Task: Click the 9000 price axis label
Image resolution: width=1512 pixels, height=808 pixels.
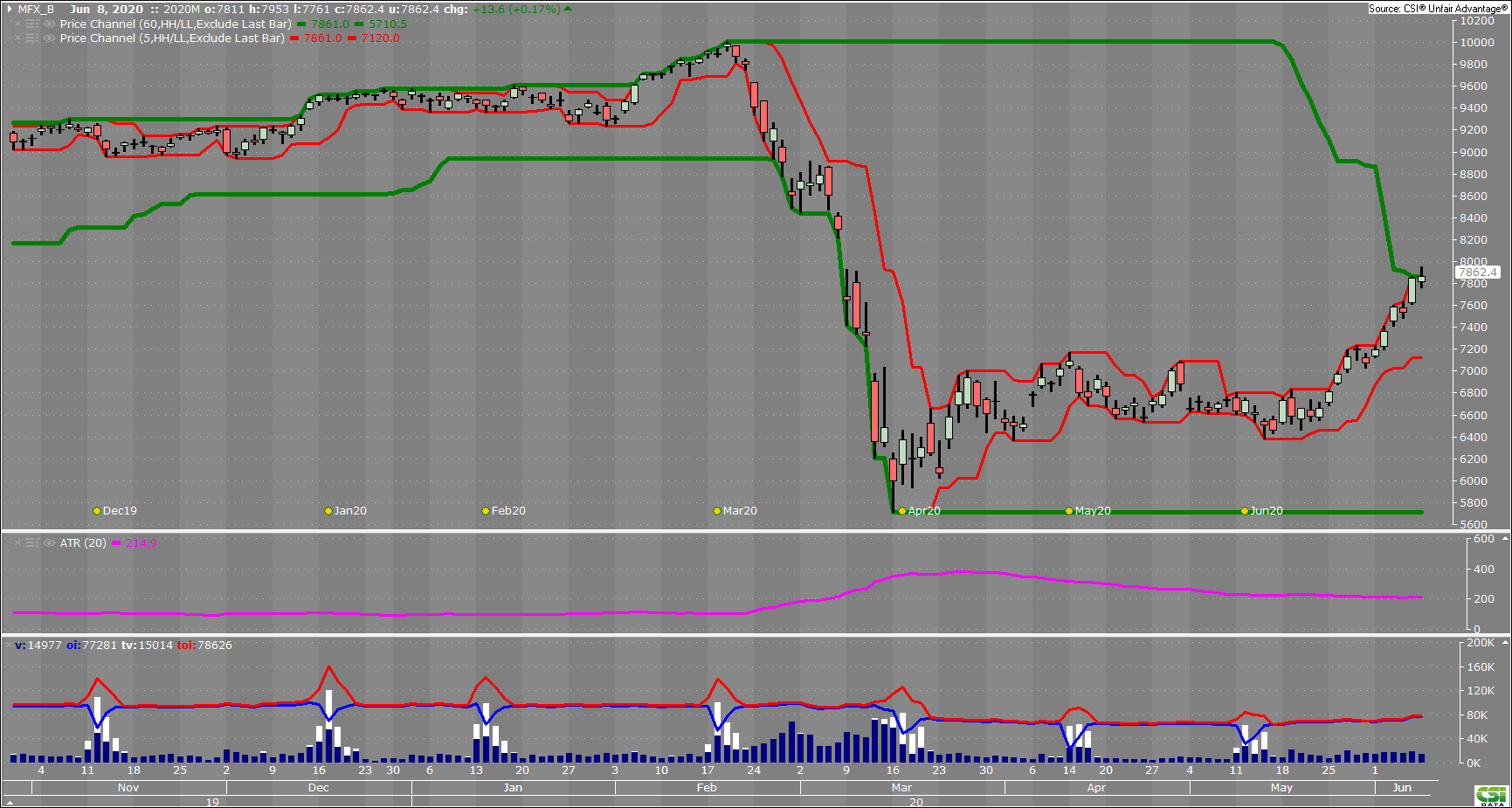Action: [x=1474, y=153]
